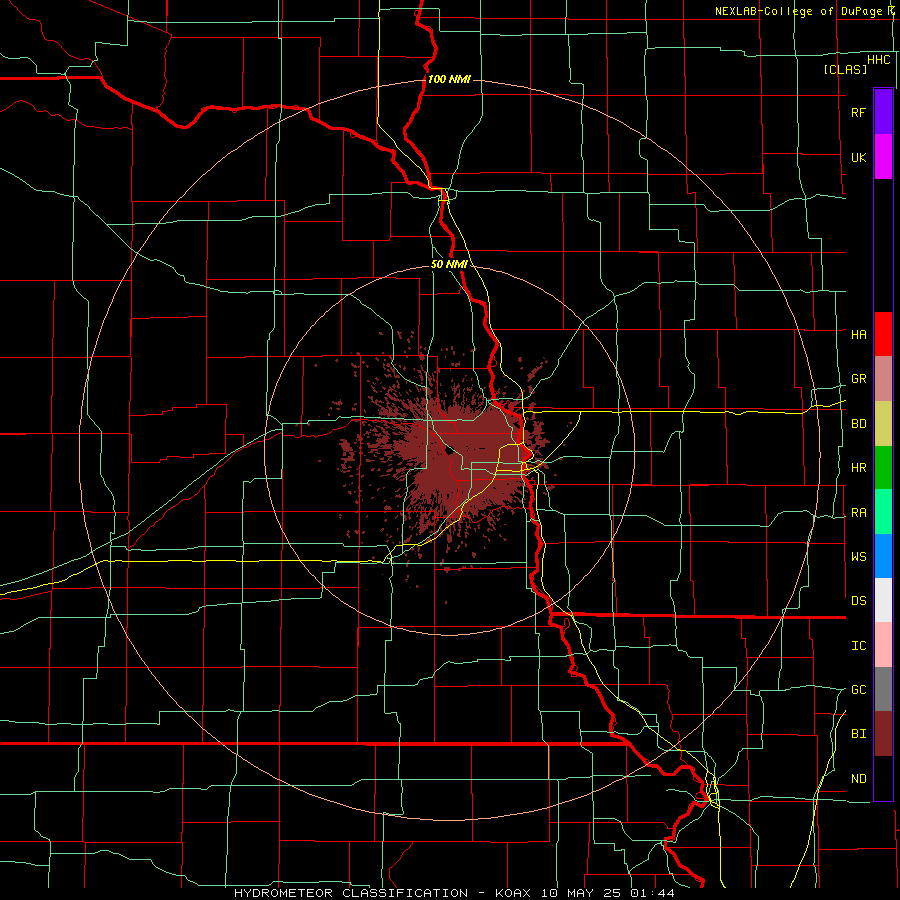Click the RF legend label
This screenshot has width=900, height=900.
[x=858, y=112]
